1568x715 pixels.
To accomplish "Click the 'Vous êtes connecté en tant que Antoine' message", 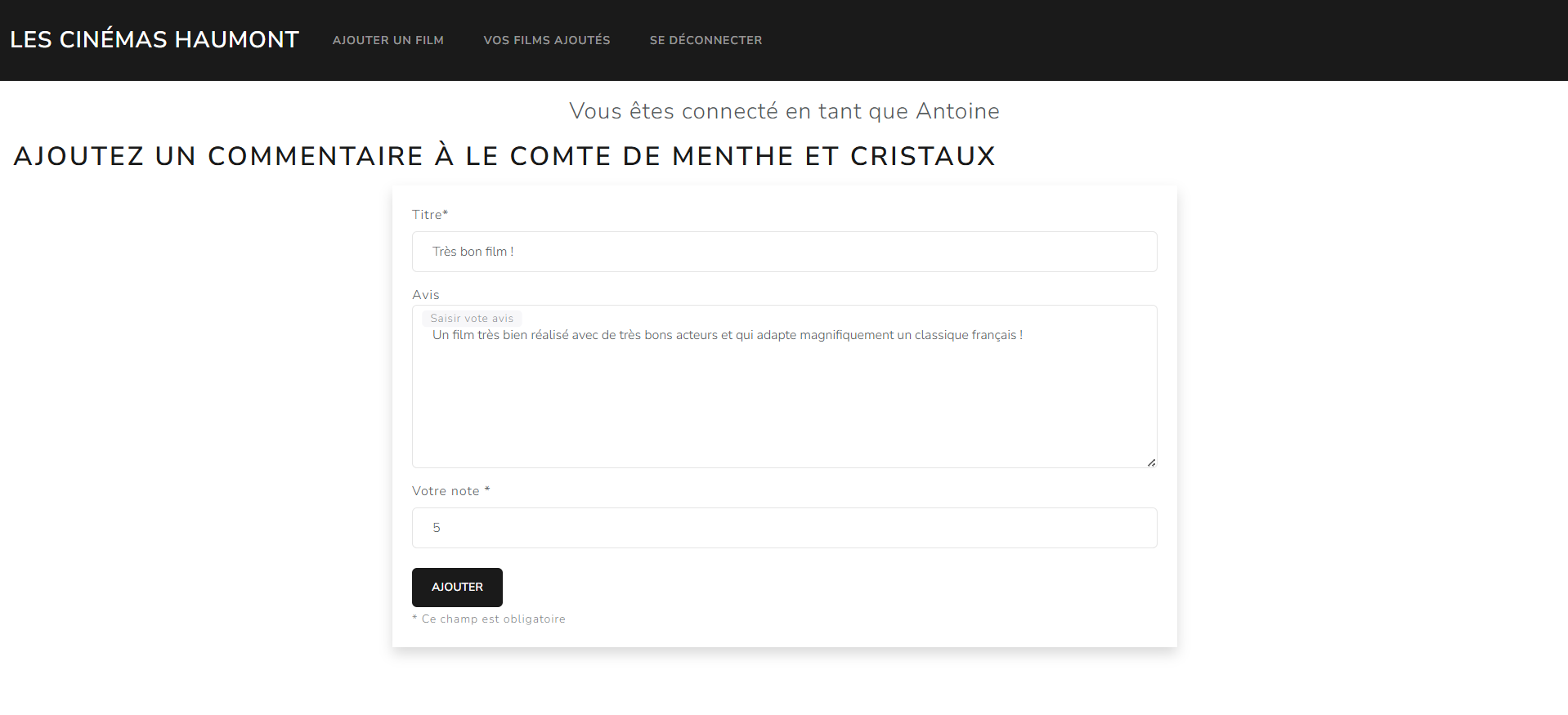I will coord(784,111).
